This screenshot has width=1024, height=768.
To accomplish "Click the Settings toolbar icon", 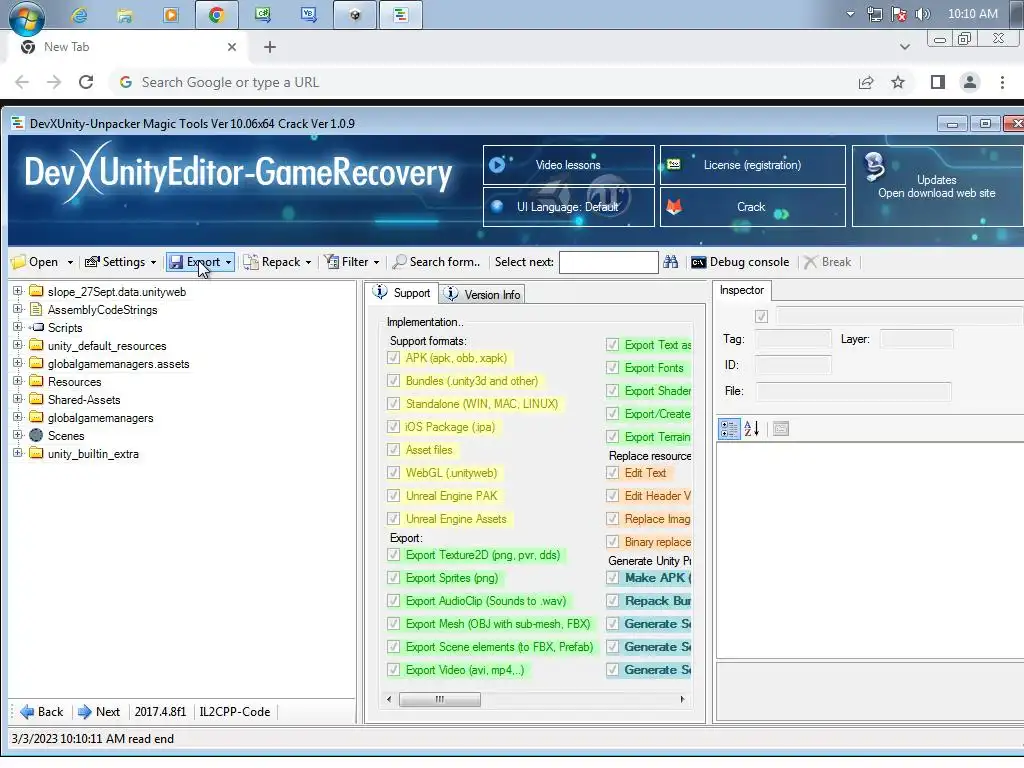I will 92,262.
